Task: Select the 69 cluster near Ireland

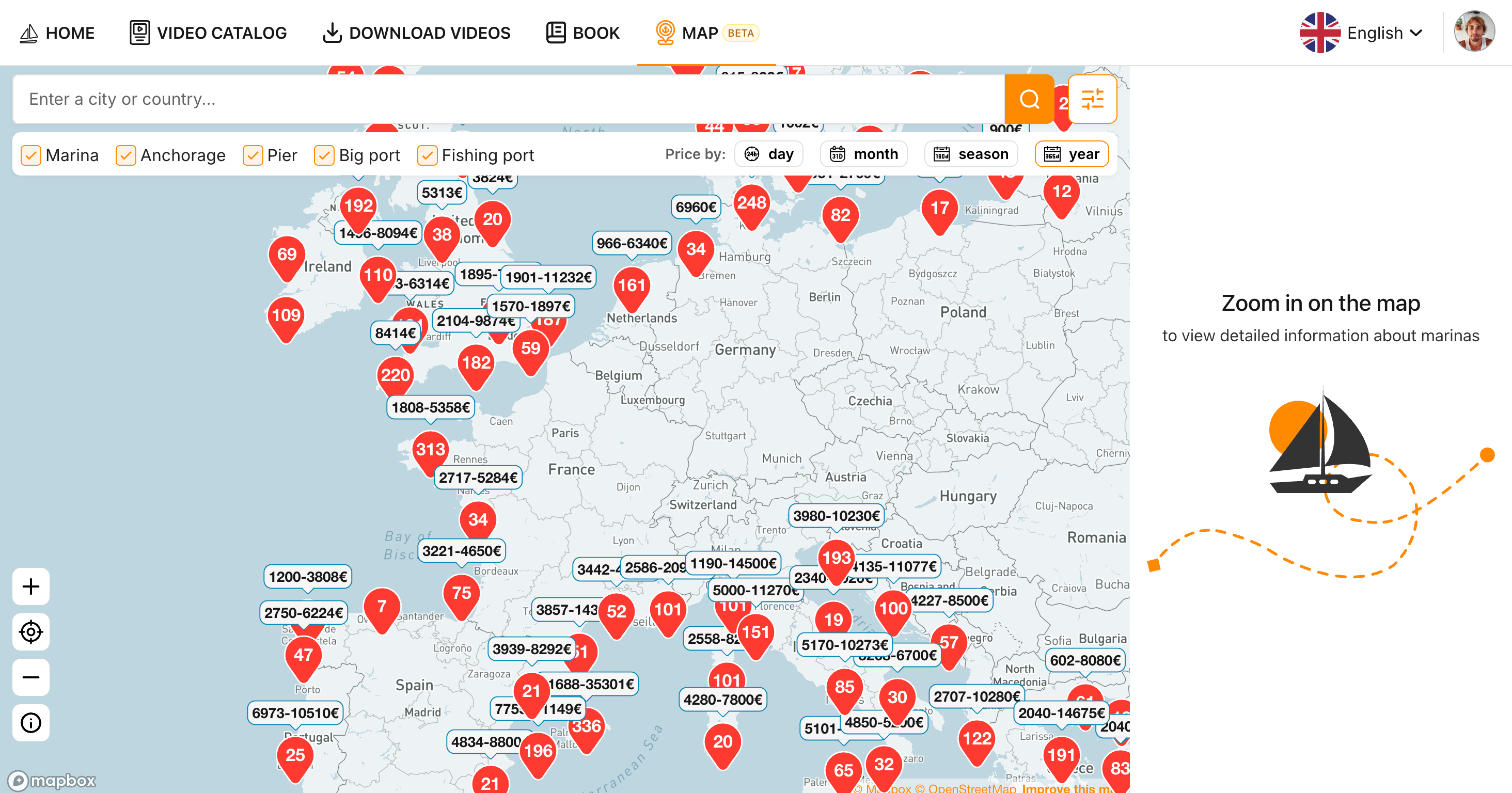Action: pos(287,258)
